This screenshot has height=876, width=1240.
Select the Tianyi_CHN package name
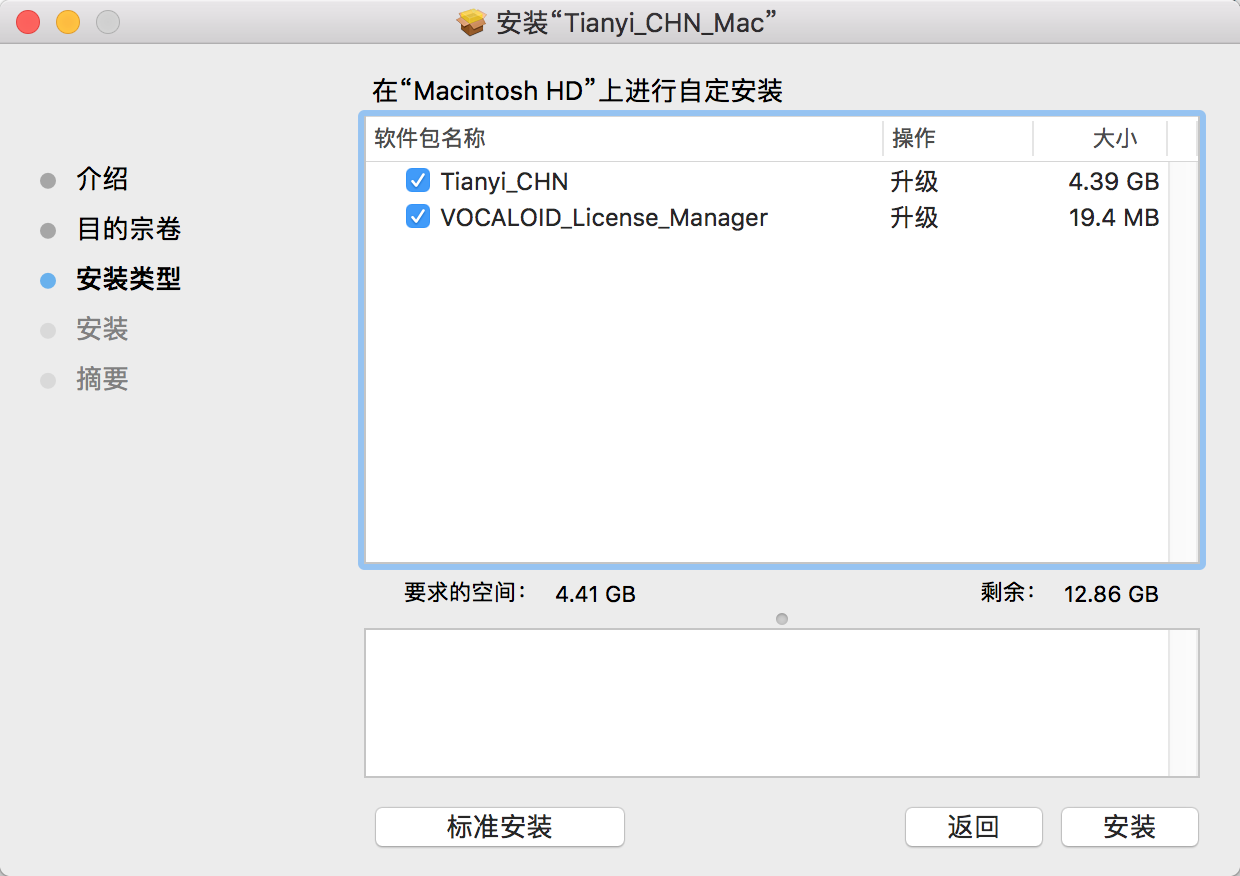coord(504,182)
